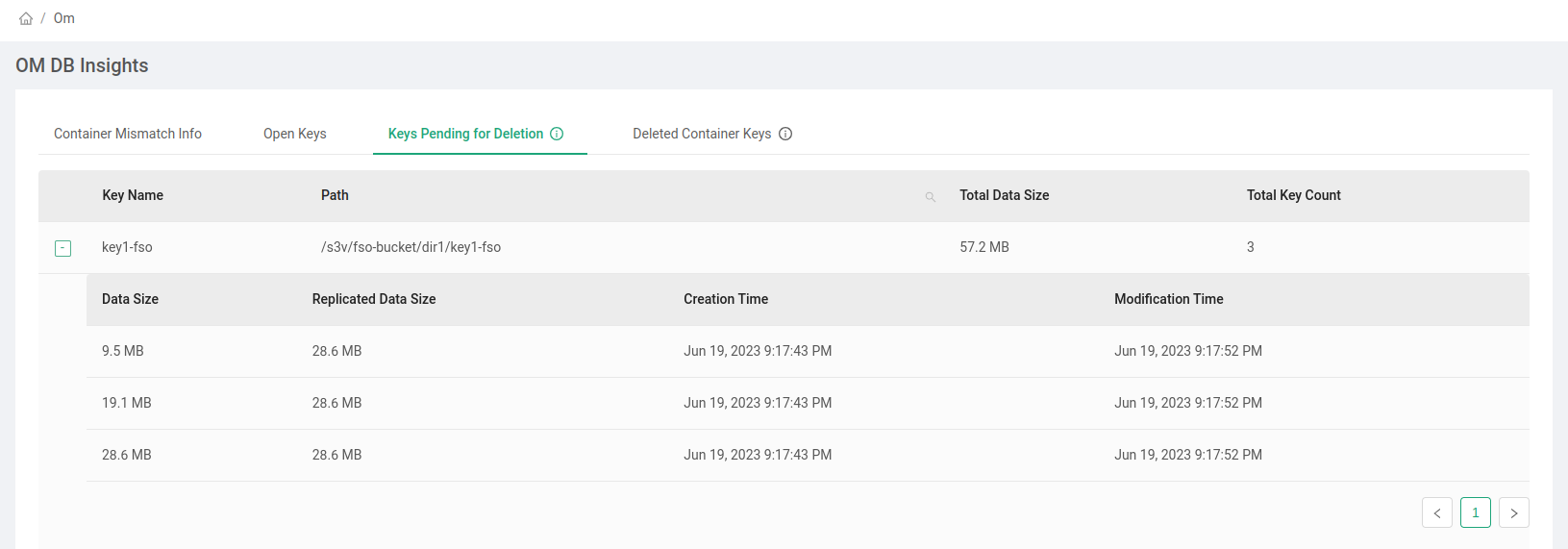Collapse the key1-fso row
The width and height of the screenshot is (1568, 549).
[62, 248]
